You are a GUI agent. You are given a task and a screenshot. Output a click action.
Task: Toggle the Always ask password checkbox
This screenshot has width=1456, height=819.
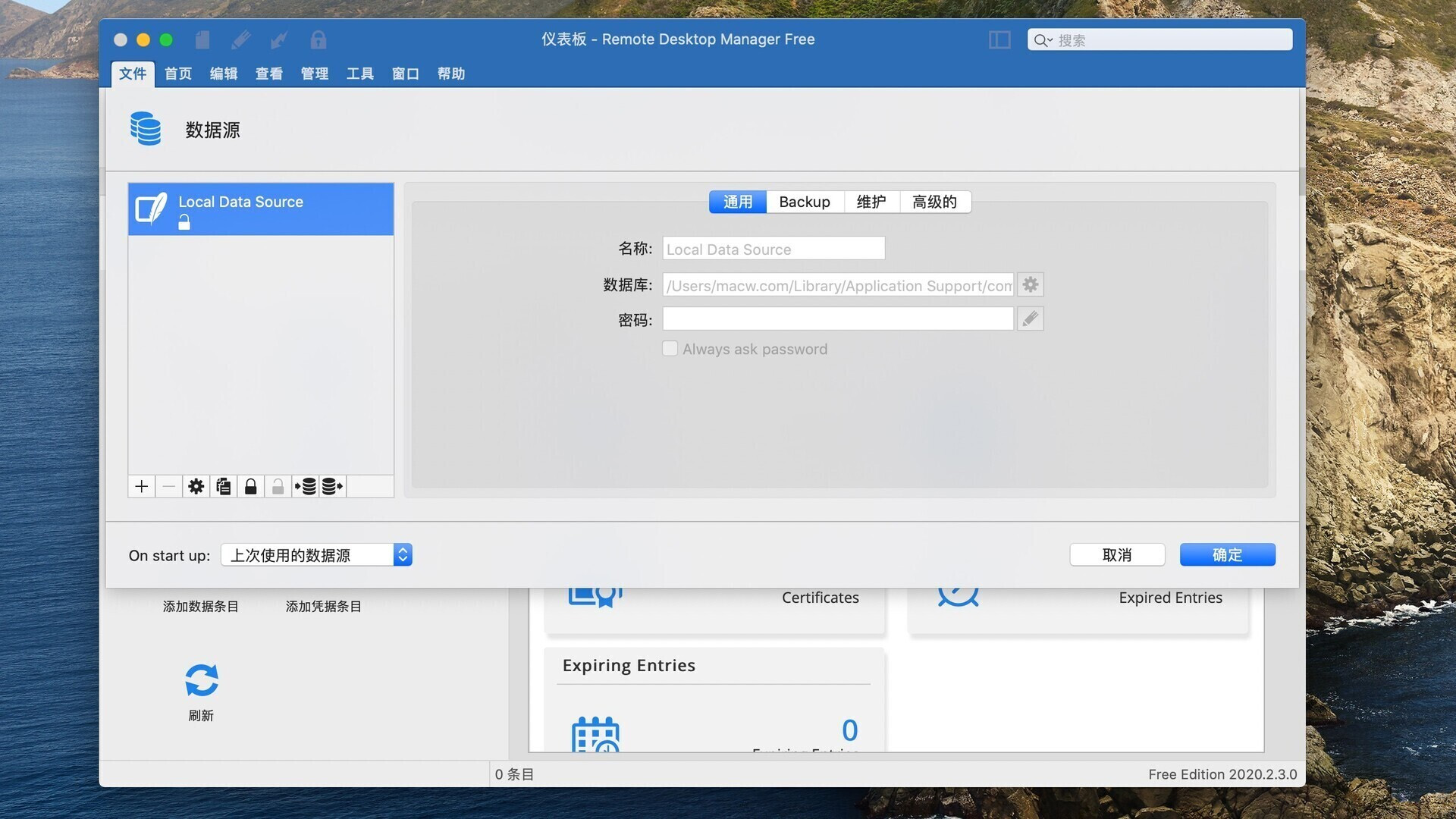[669, 348]
